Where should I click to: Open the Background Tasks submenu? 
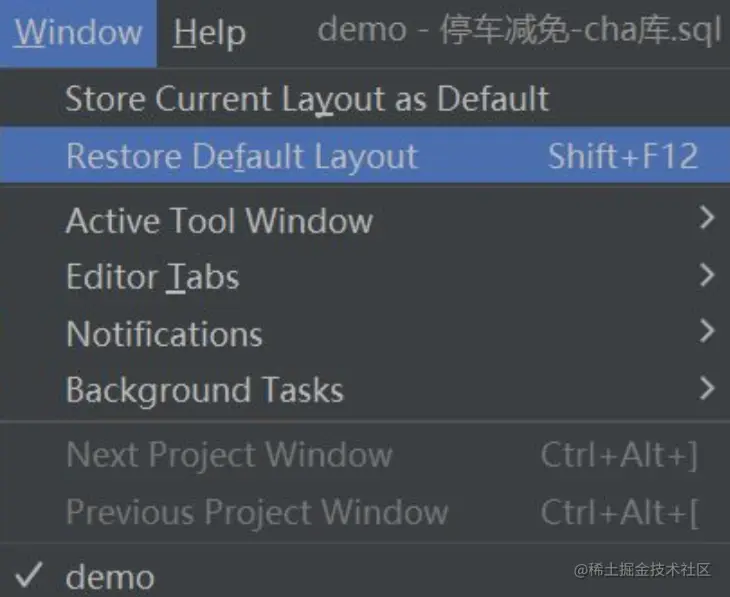pyautogui.click(x=365, y=390)
